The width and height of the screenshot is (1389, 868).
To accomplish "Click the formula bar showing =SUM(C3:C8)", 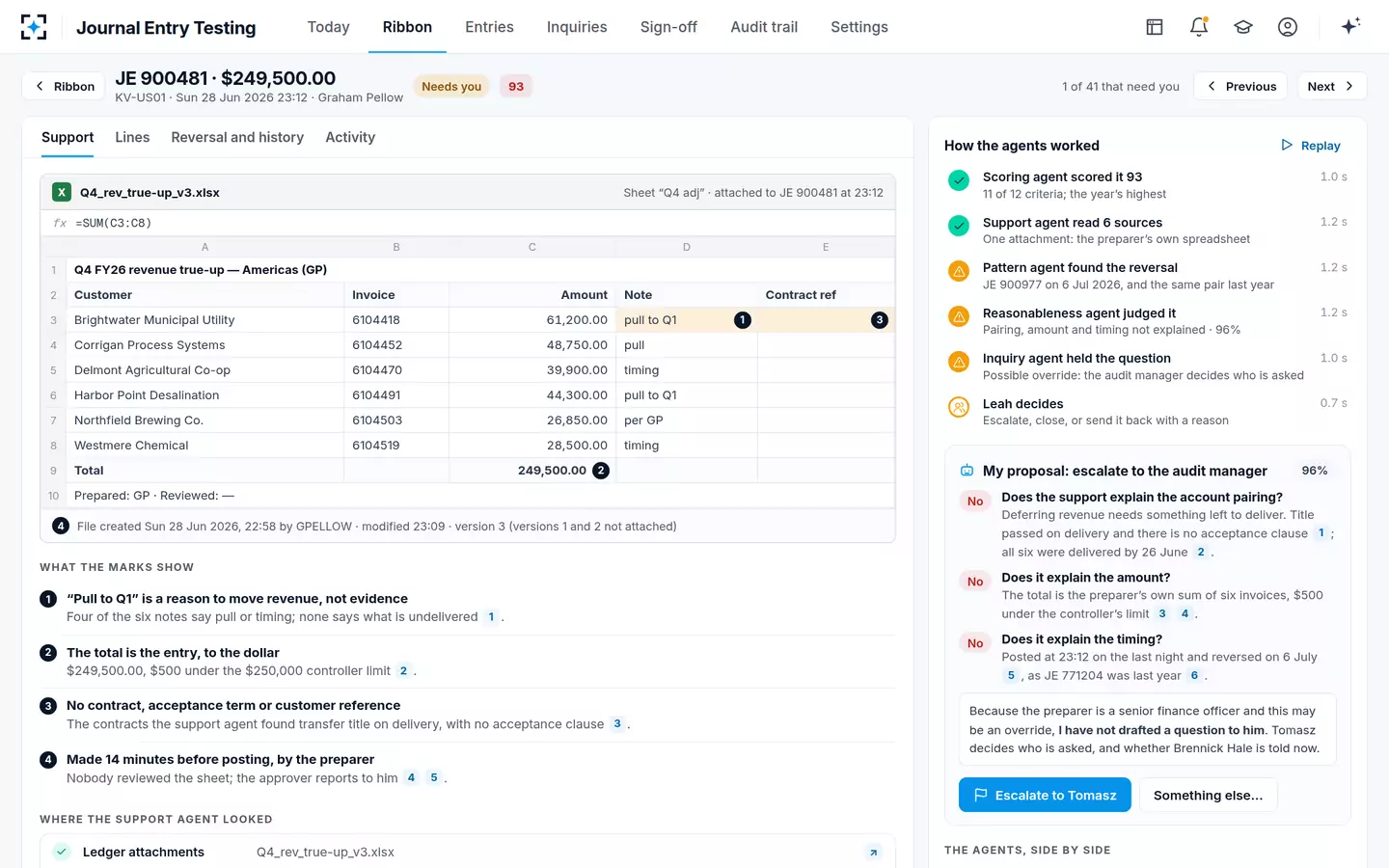I will [x=468, y=223].
